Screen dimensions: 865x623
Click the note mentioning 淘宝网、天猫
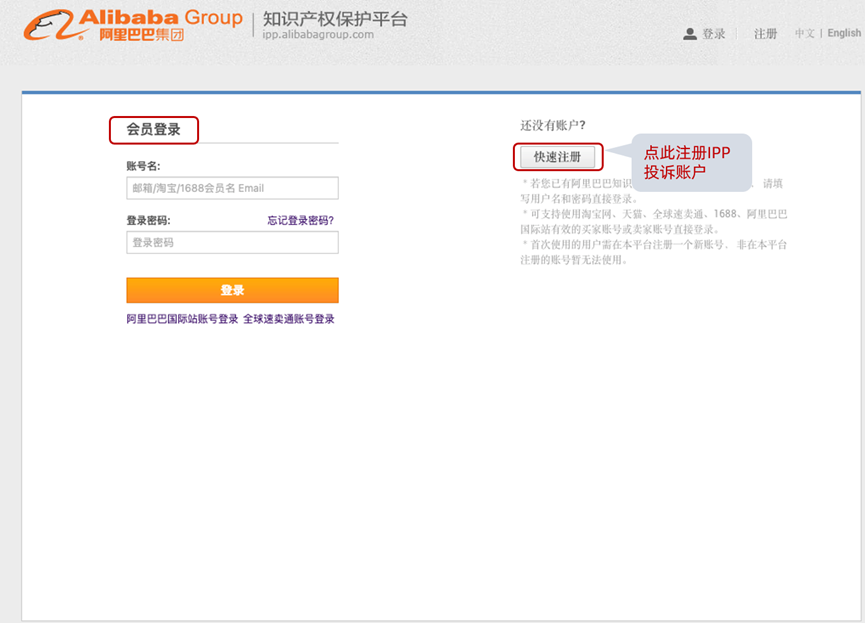point(654,221)
